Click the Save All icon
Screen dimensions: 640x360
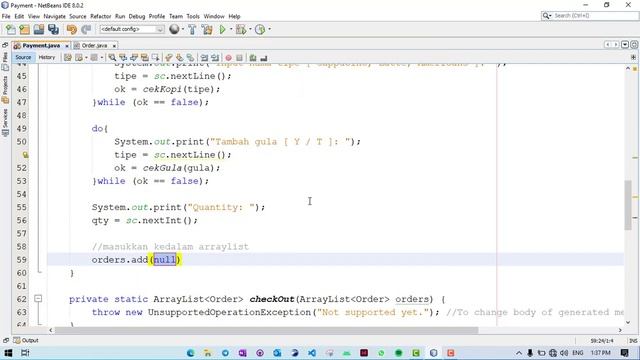pyautogui.click(x=53, y=29)
